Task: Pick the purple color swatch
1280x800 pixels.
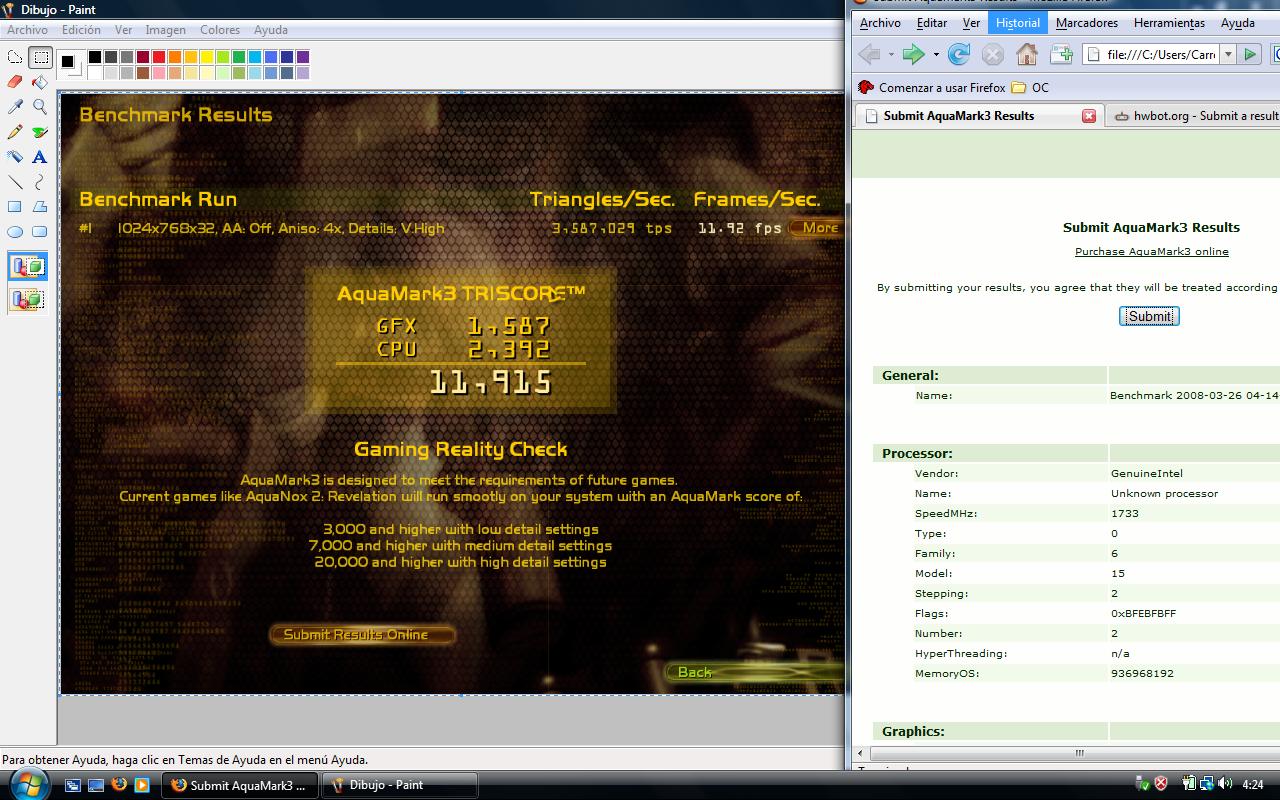Action: [x=303, y=57]
